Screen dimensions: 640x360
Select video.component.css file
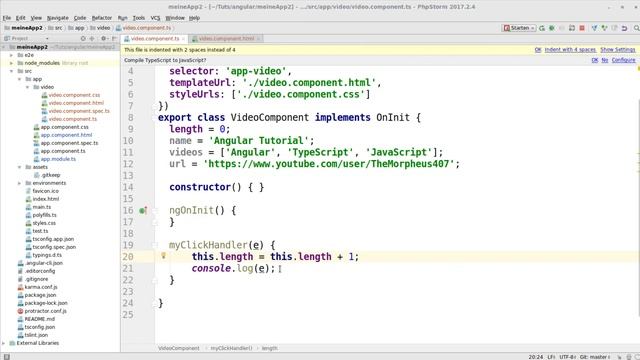click(74, 95)
